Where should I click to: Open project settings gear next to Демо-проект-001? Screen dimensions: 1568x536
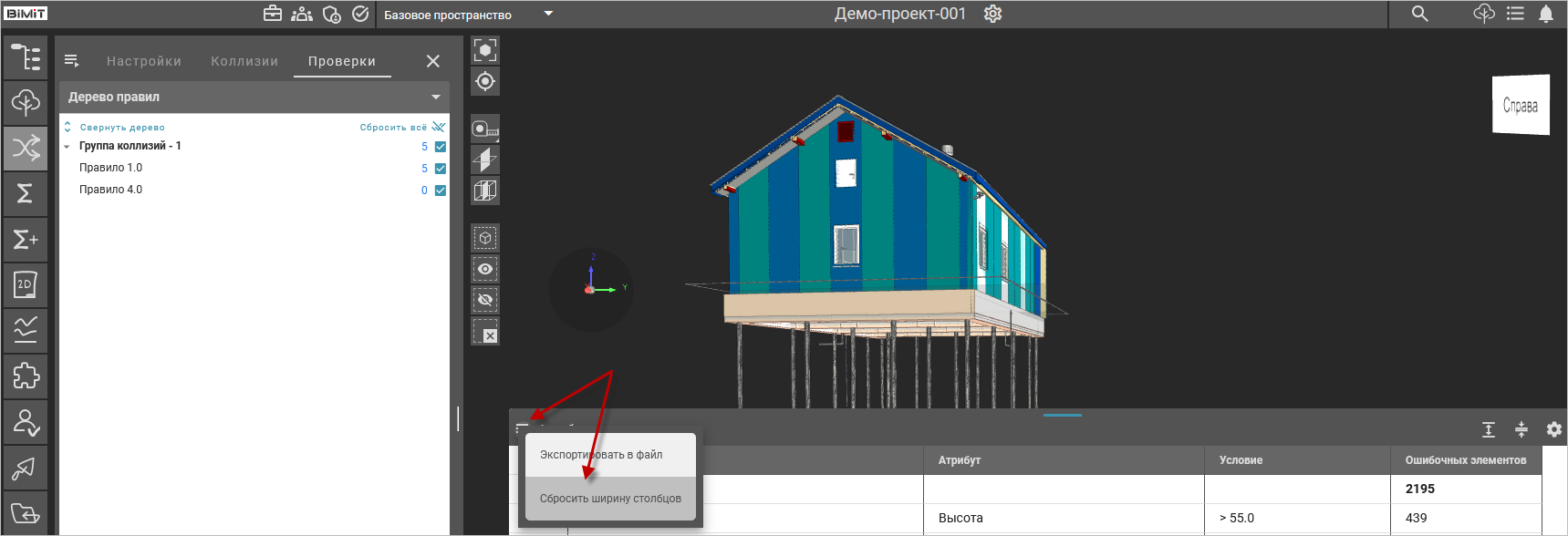coord(992,14)
